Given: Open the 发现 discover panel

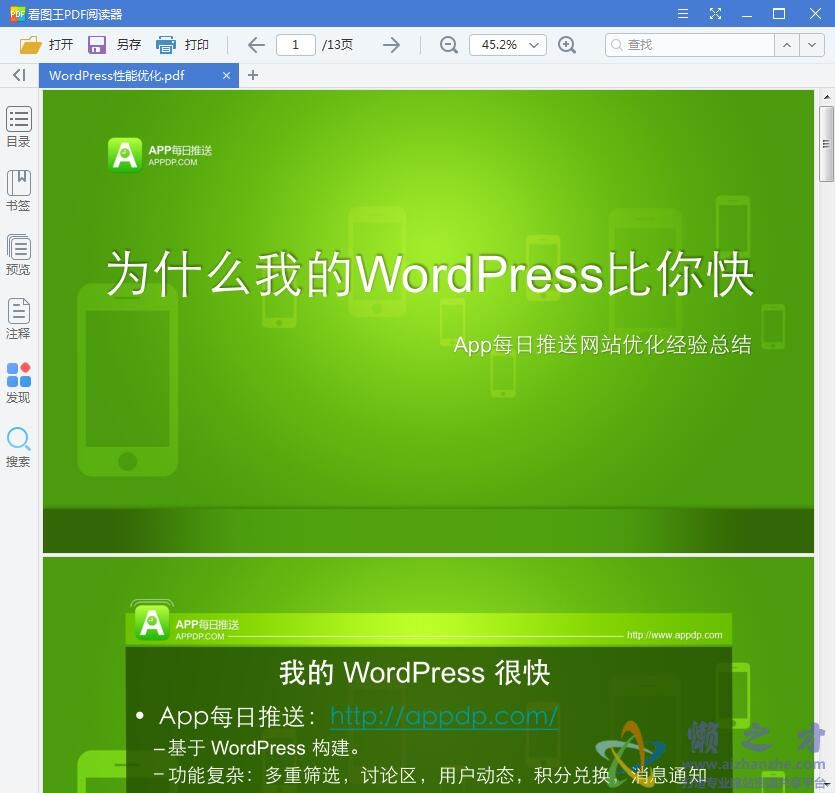Looking at the screenshot, I should (18, 381).
